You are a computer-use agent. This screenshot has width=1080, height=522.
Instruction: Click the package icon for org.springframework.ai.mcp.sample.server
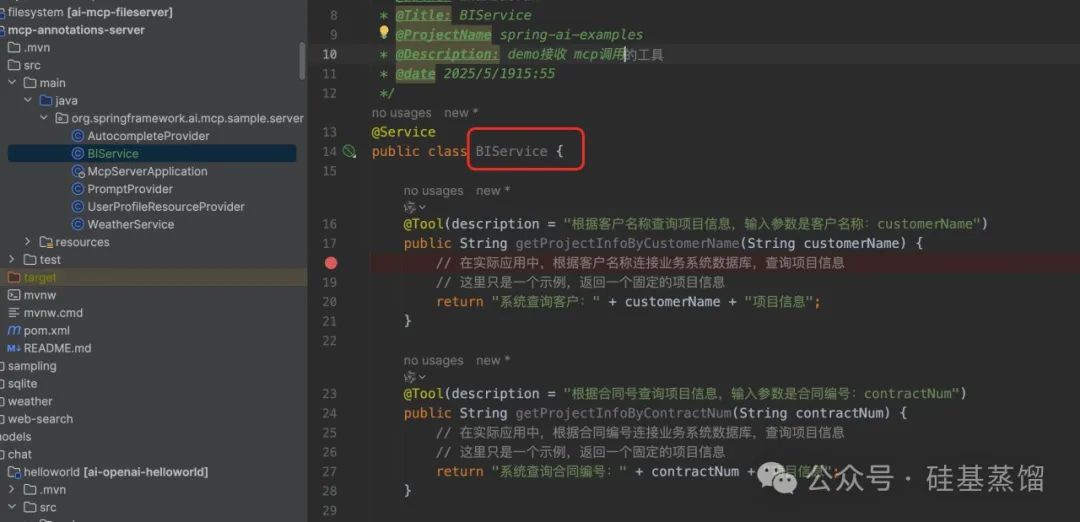[62, 118]
